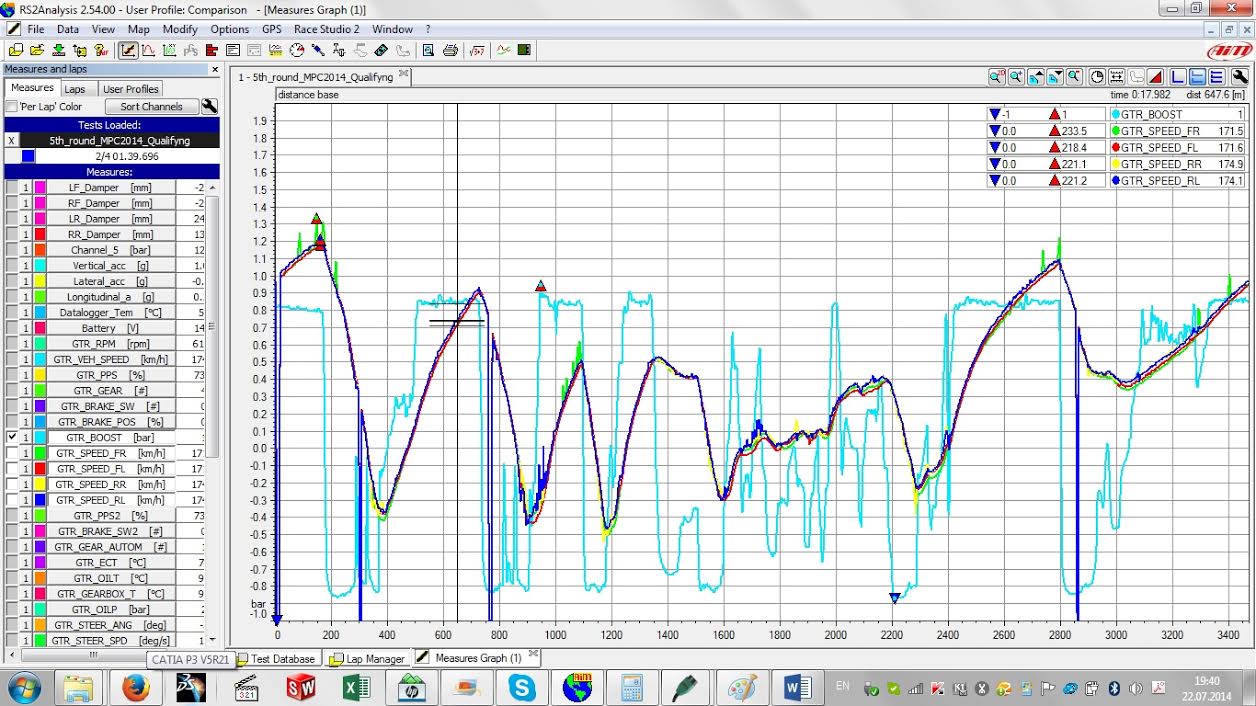Open the XY scatter plot toolbar icon
Image resolution: width=1256 pixels, height=706 pixels.
coord(169,49)
